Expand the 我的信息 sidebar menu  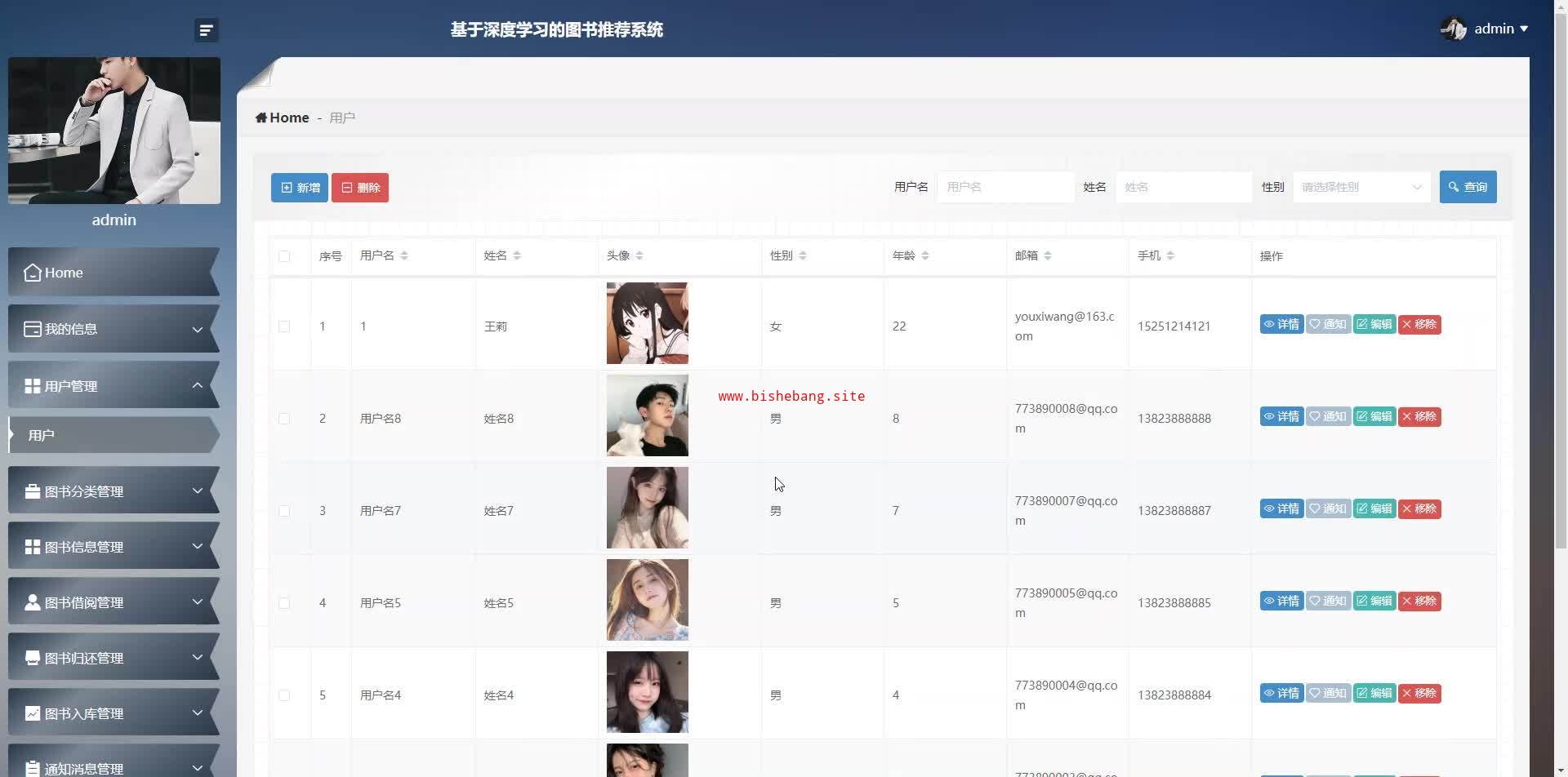tap(114, 329)
